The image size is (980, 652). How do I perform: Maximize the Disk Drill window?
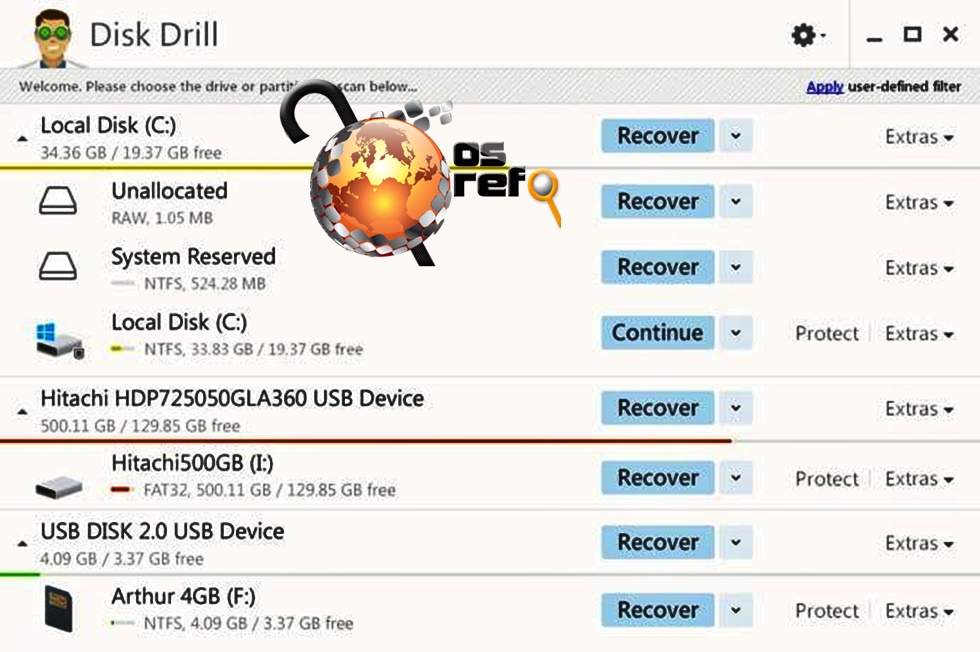point(912,34)
